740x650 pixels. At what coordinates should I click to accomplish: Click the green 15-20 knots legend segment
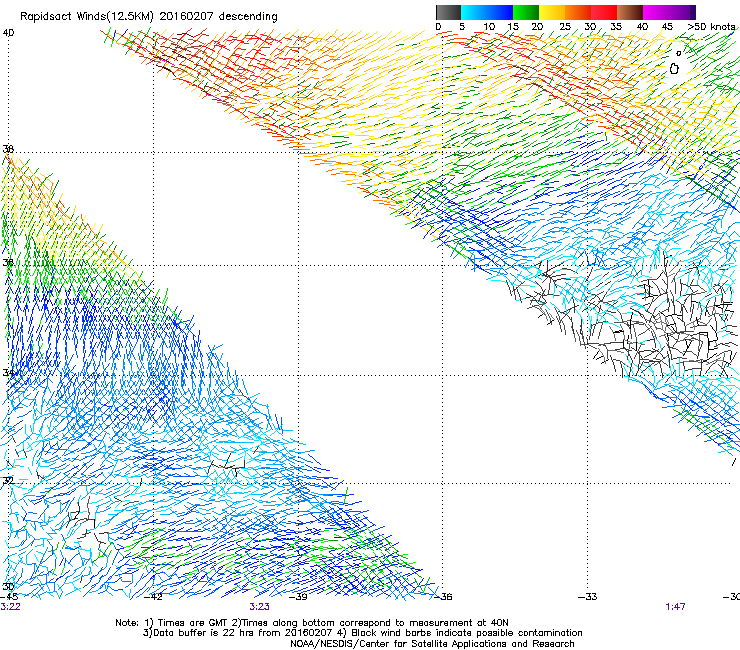[x=526, y=12]
